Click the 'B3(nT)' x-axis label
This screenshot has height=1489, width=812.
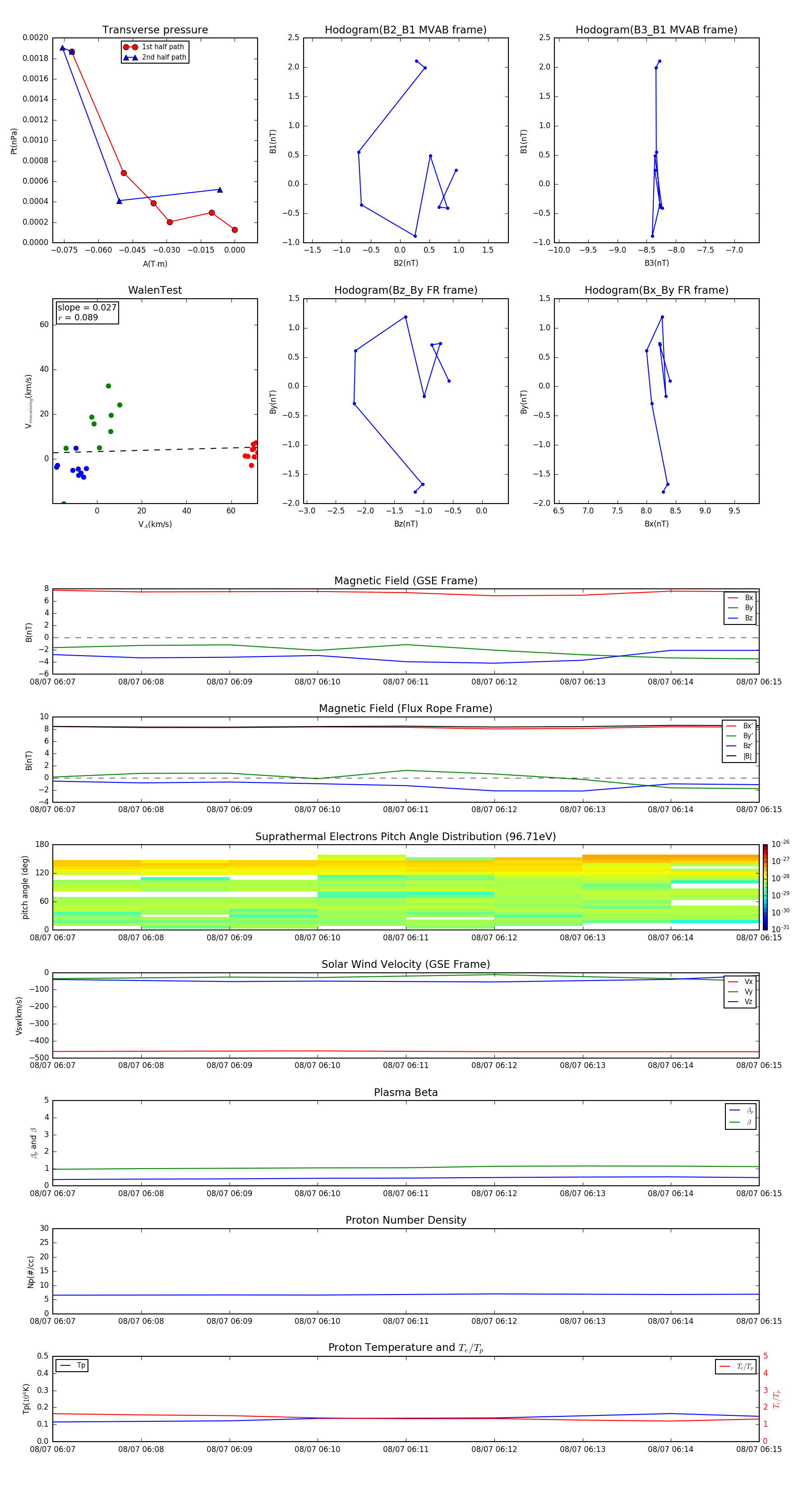click(x=656, y=263)
